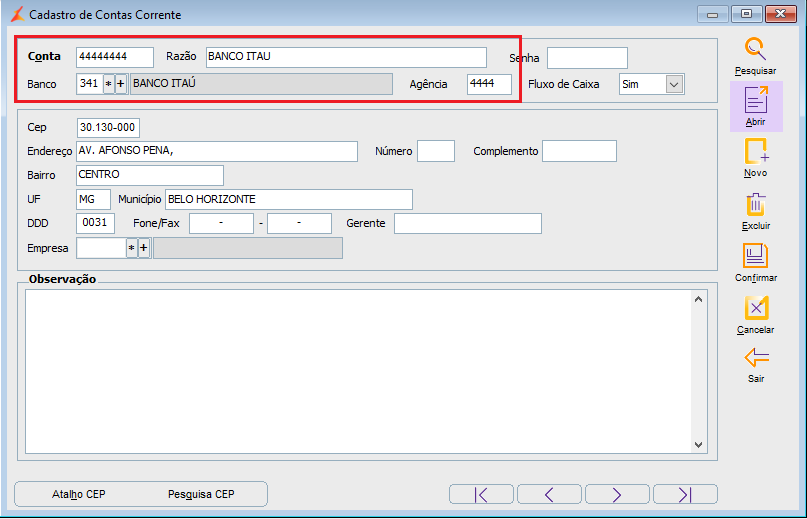This screenshot has height=519, width=807.
Task: Click the Senha input field
Action: (587, 58)
